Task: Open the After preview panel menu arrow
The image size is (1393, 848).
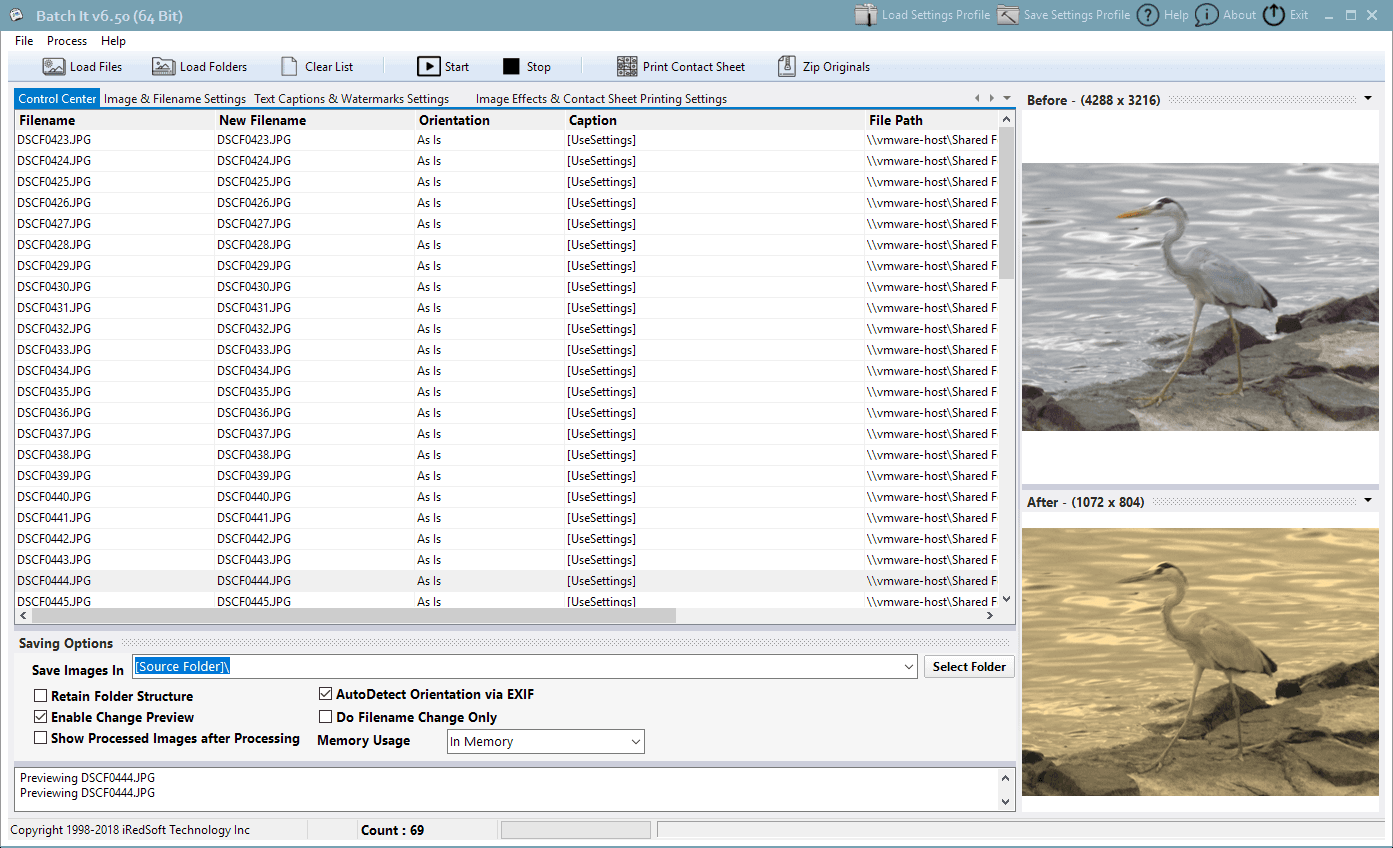Action: click(1368, 501)
